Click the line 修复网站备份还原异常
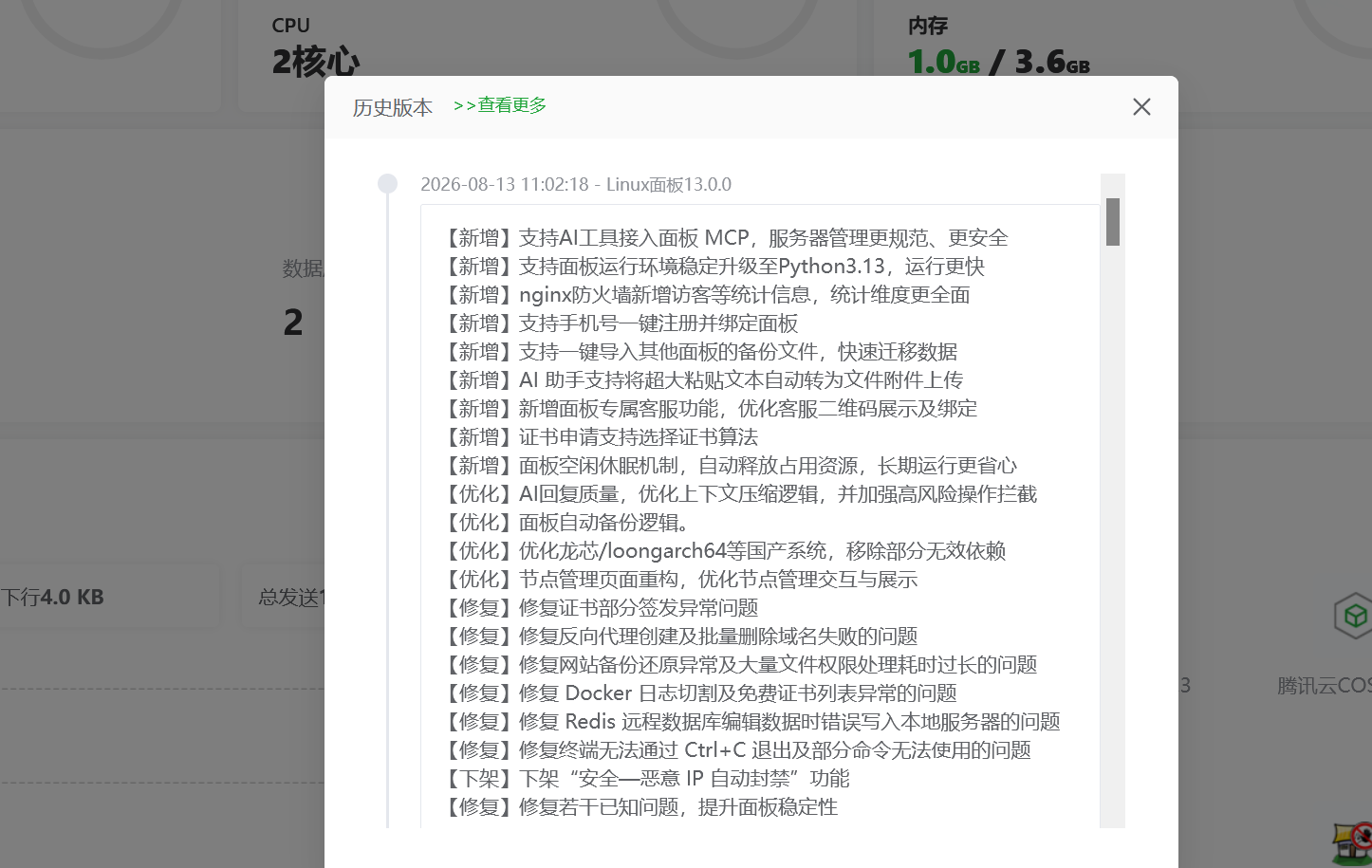 click(x=740, y=664)
